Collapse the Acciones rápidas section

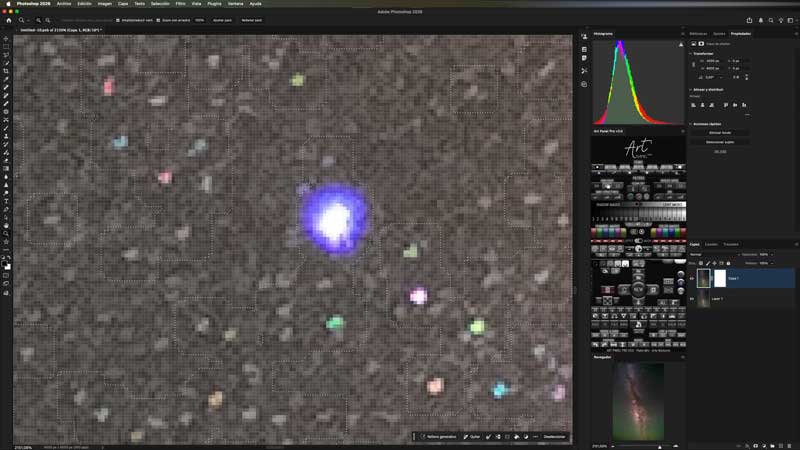pyautogui.click(x=691, y=123)
